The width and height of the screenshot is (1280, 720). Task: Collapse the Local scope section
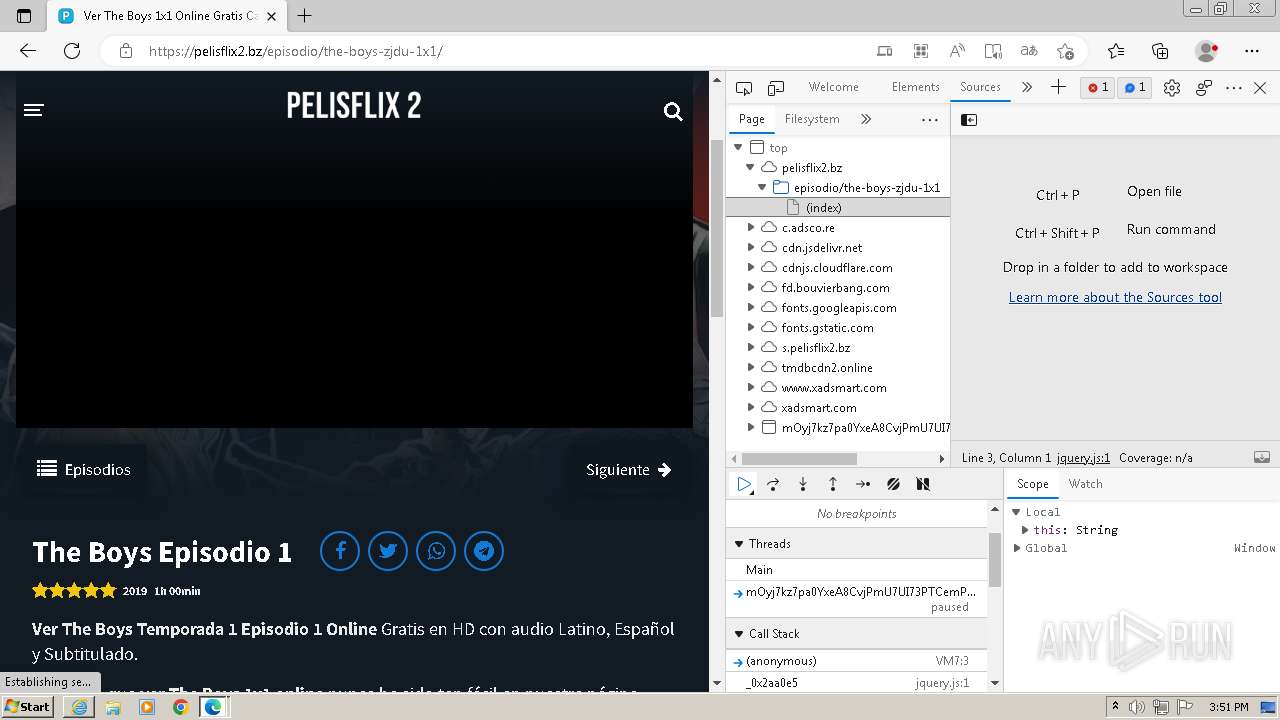(1017, 512)
